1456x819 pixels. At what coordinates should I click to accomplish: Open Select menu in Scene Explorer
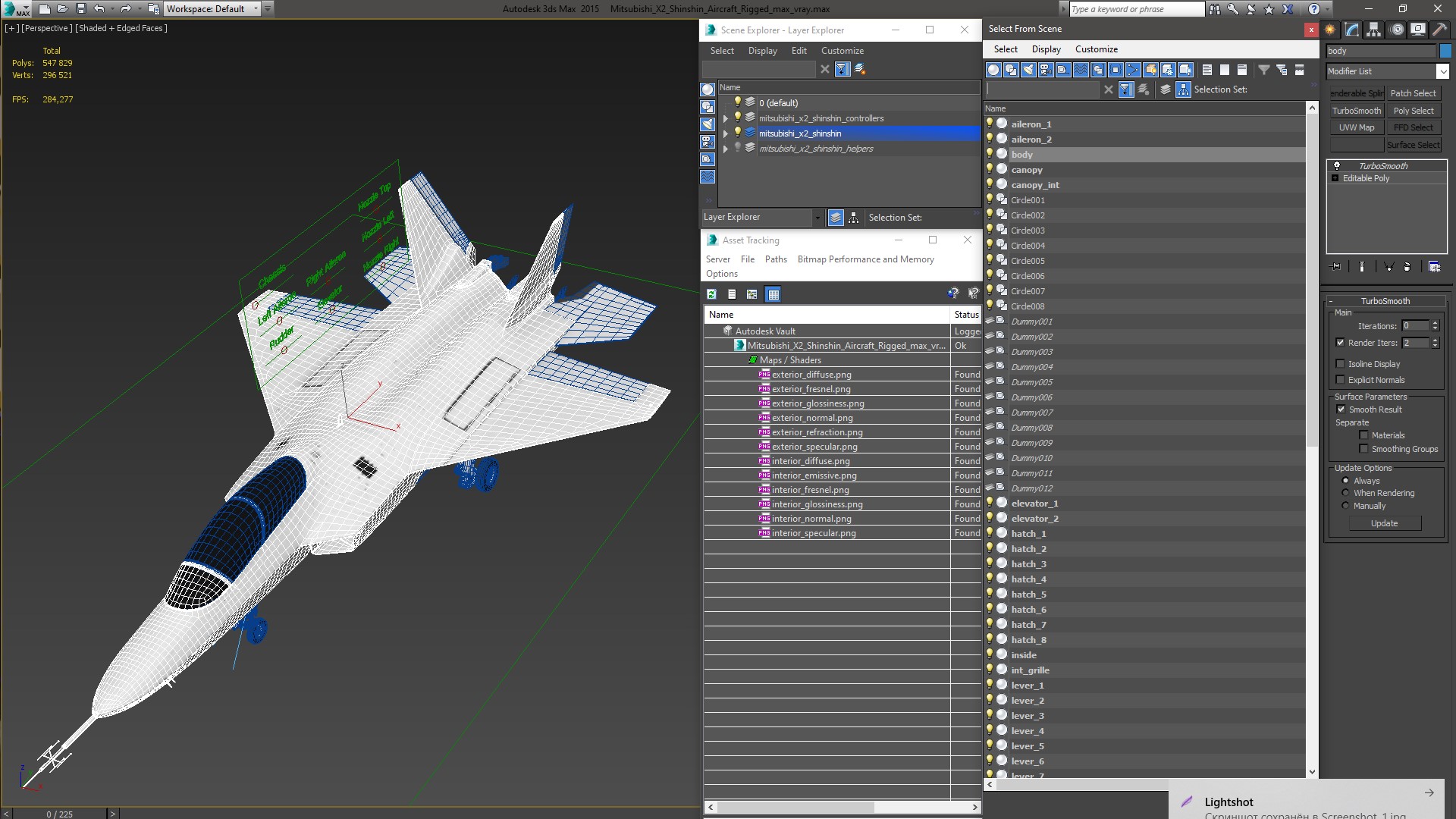click(x=722, y=51)
